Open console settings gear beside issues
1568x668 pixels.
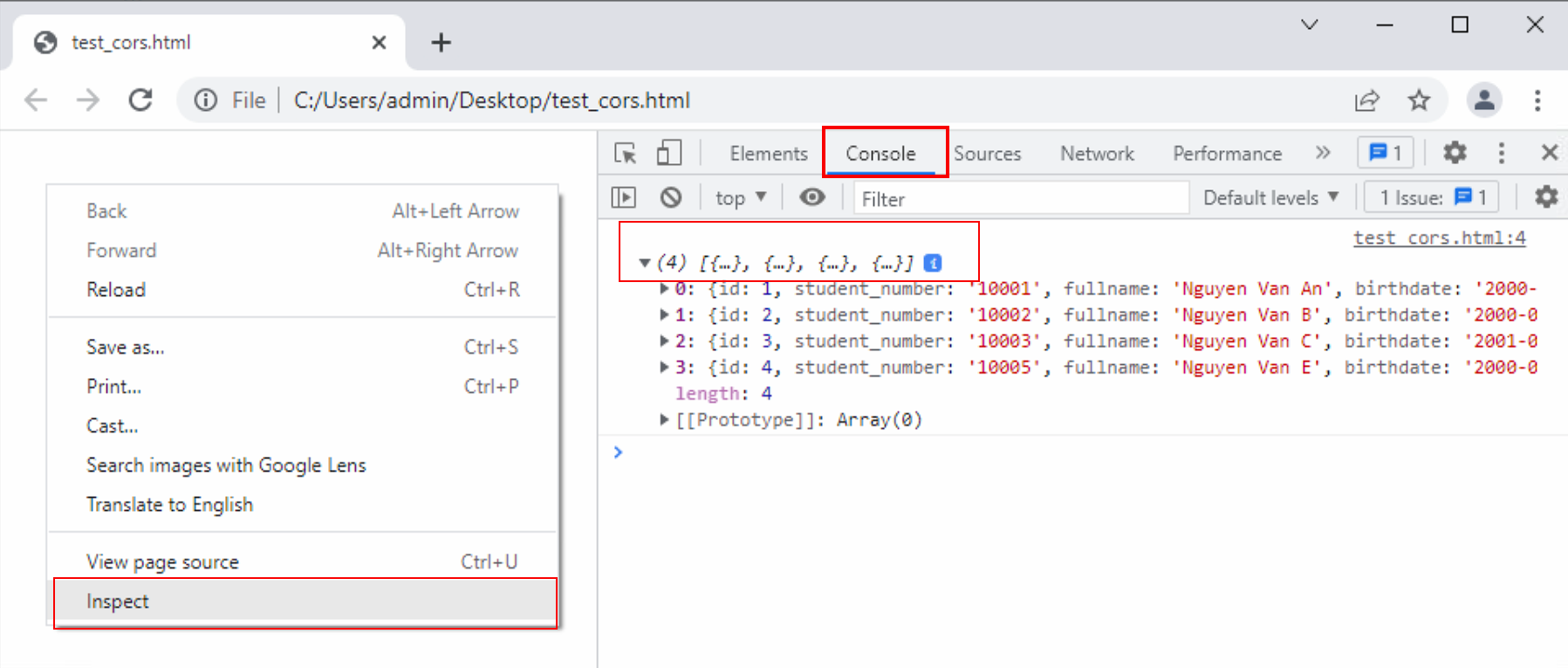[1545, 197]
